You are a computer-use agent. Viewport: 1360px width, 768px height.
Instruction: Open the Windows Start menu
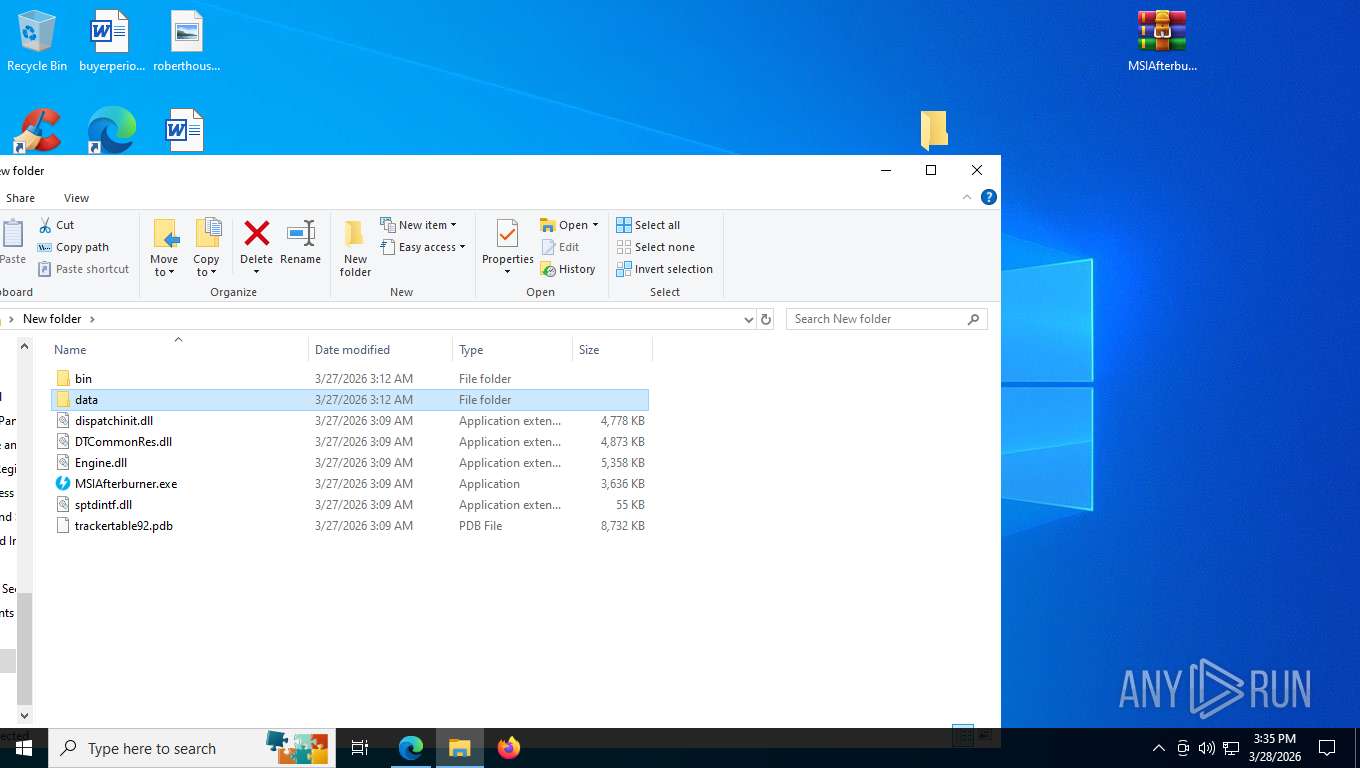(24, 748)
